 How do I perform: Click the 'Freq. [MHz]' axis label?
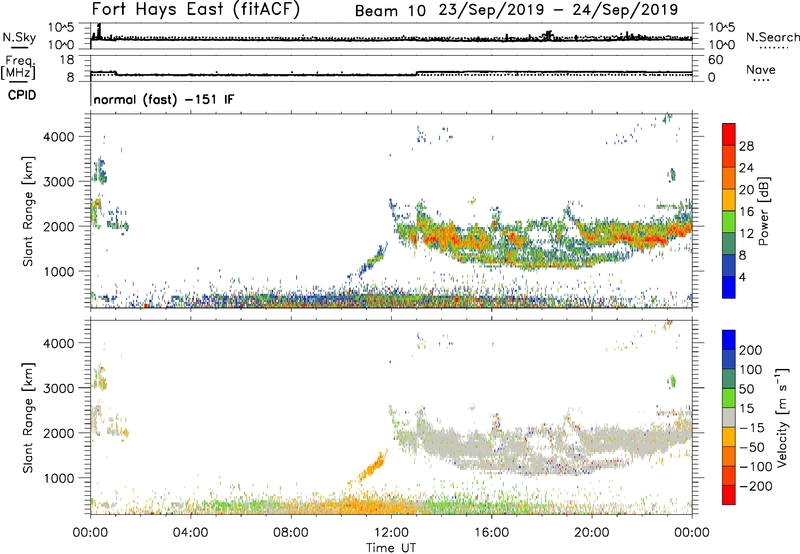18,67
